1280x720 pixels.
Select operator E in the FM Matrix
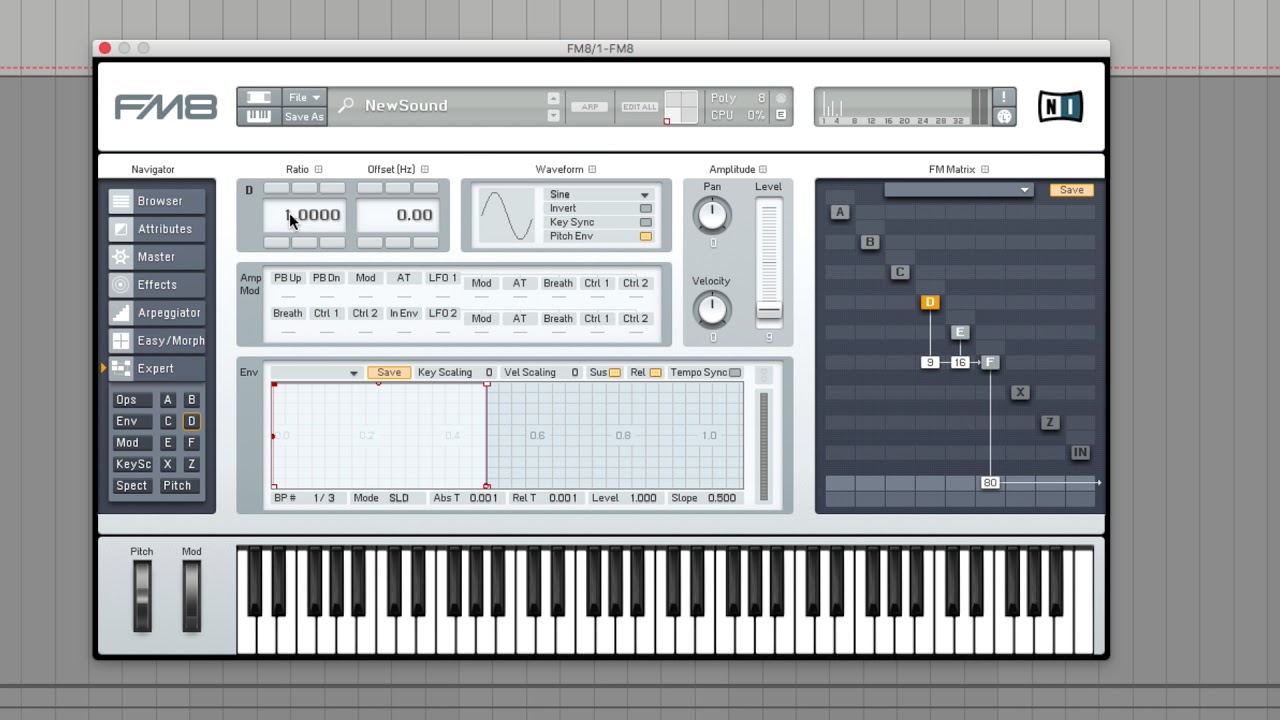pyautogui.click(x=960, y=332)
